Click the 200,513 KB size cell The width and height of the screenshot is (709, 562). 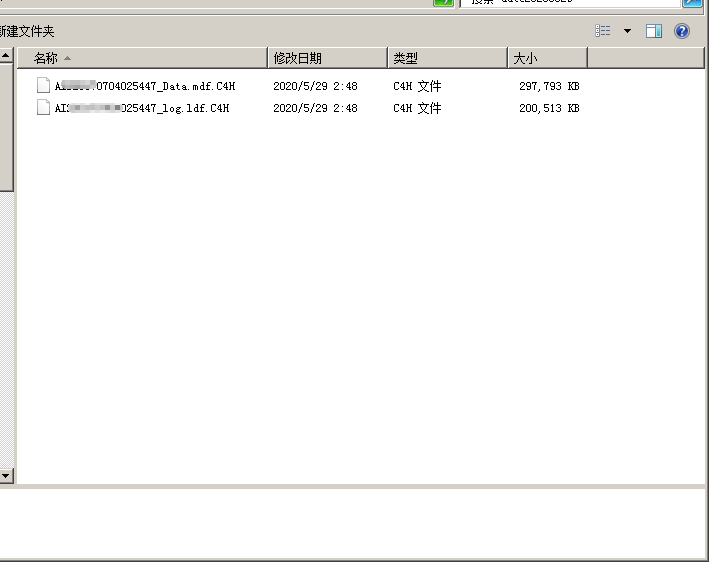click(549, 108)
